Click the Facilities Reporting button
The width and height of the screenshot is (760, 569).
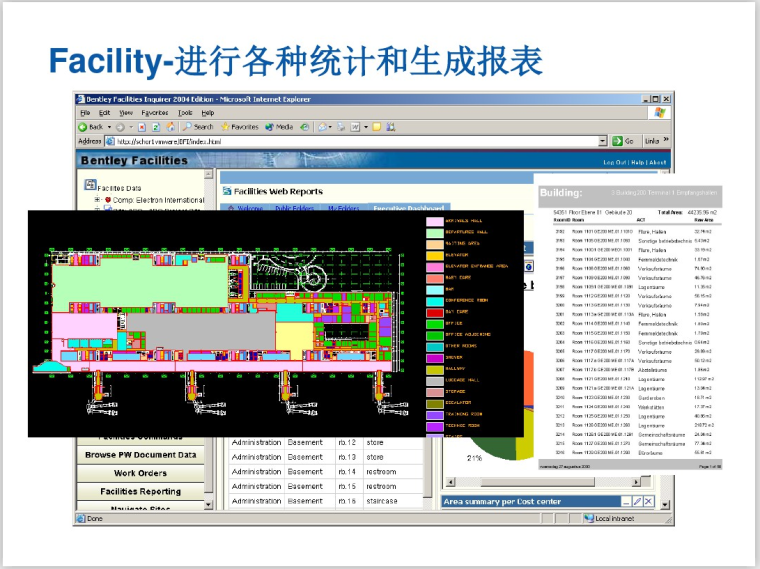(140, 491)
